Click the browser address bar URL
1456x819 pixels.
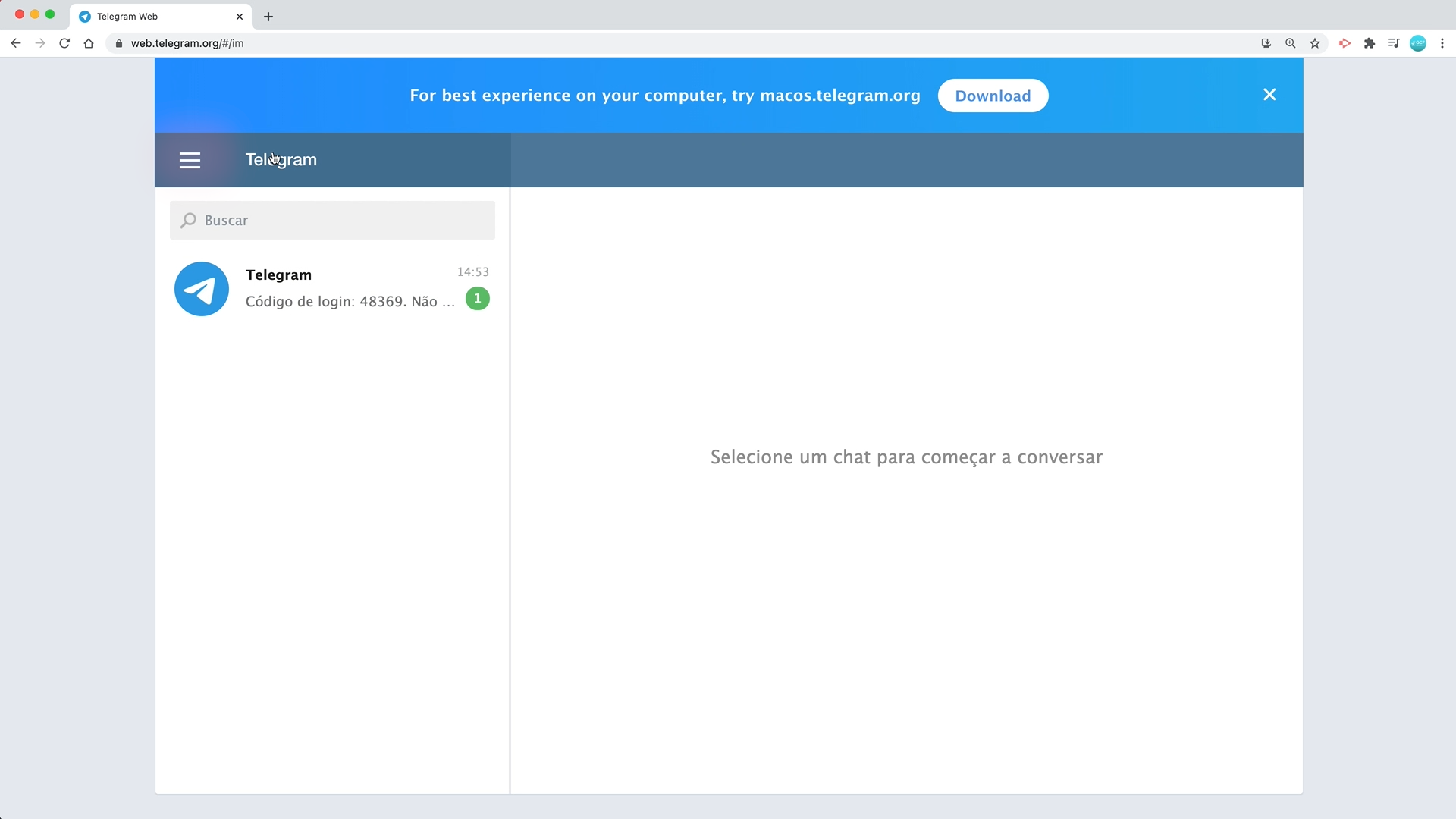(x=188, y=43)
